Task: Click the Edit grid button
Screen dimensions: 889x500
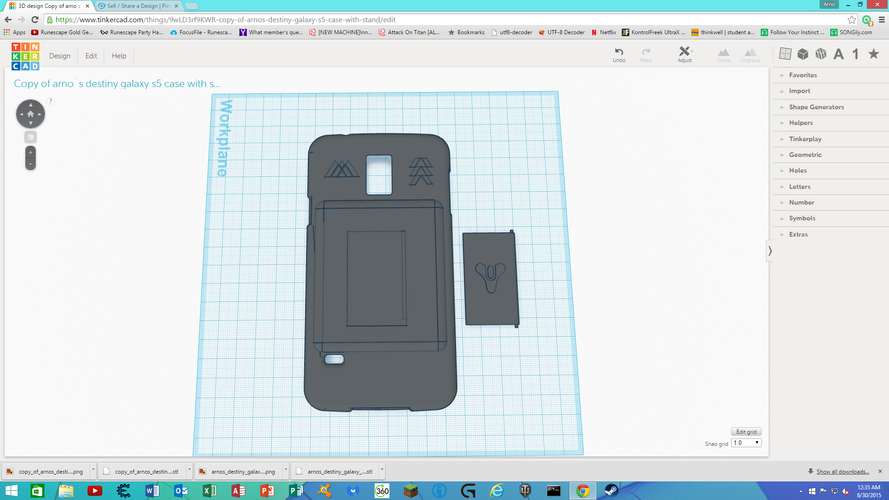Action: (x=746, y=432)
